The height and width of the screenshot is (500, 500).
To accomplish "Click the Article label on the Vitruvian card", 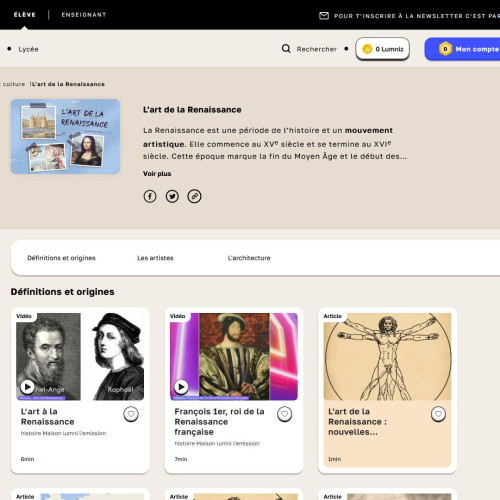I will click(333, 316).
